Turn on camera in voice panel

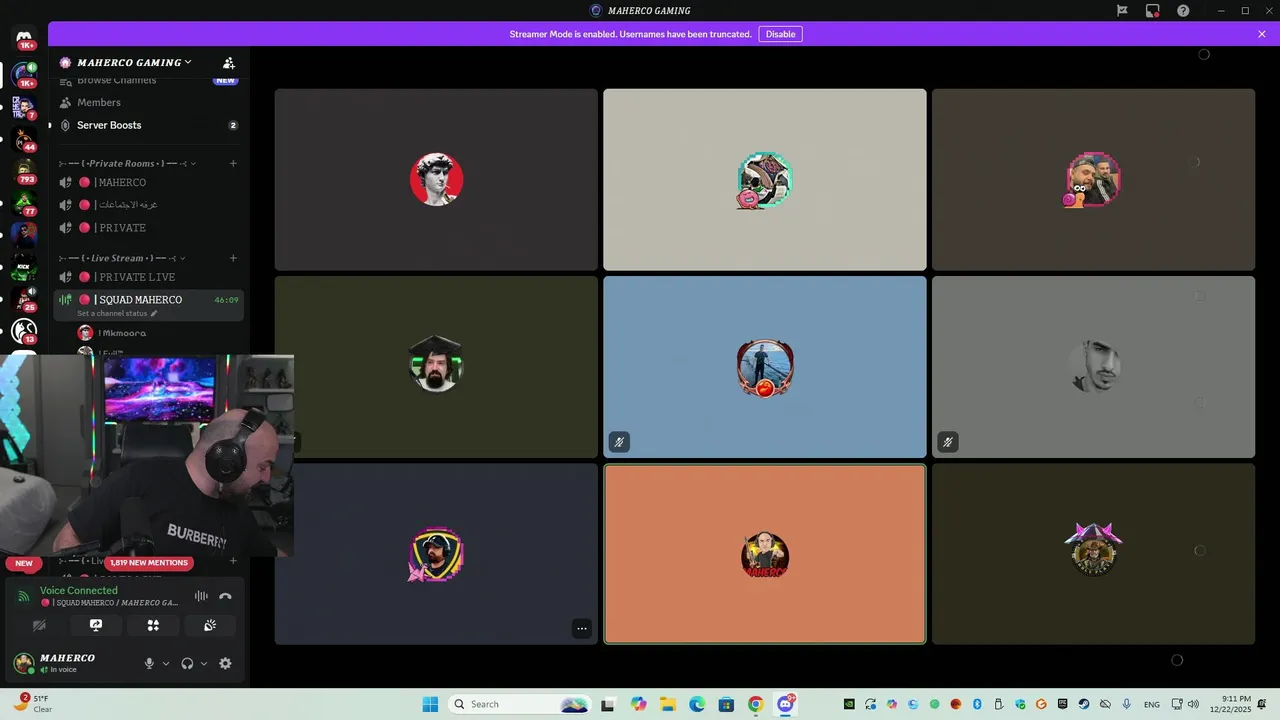pyautogui.click(x=39, y=625)
